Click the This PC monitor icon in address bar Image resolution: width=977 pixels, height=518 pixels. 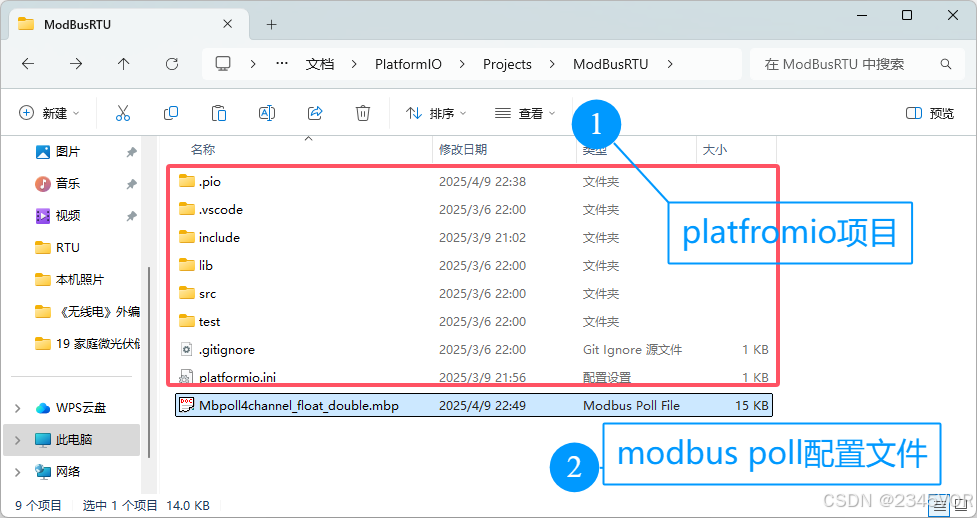click(x=223, y=64)
